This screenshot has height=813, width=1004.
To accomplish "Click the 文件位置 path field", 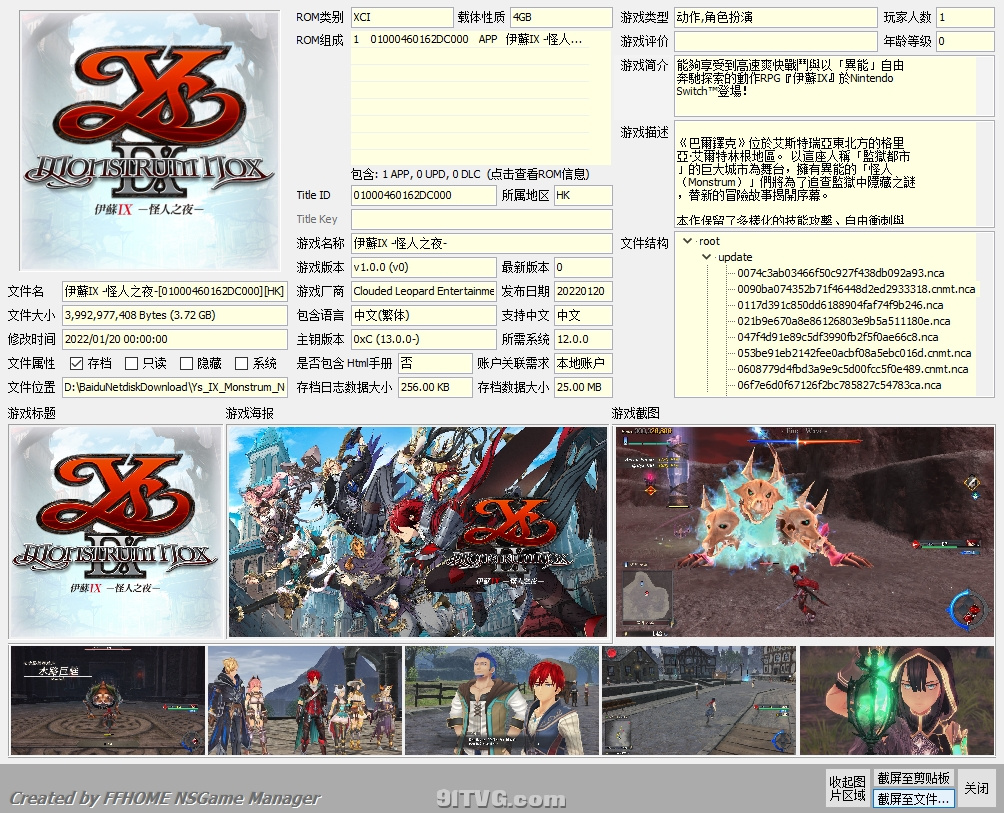I will click(x=174, y=387).
